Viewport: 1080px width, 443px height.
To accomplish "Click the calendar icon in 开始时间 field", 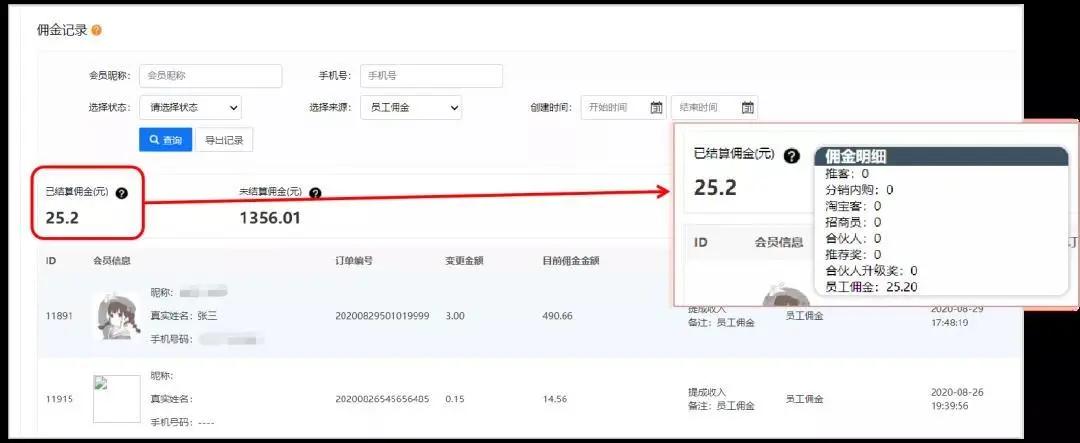I will (x=656, y=107).
